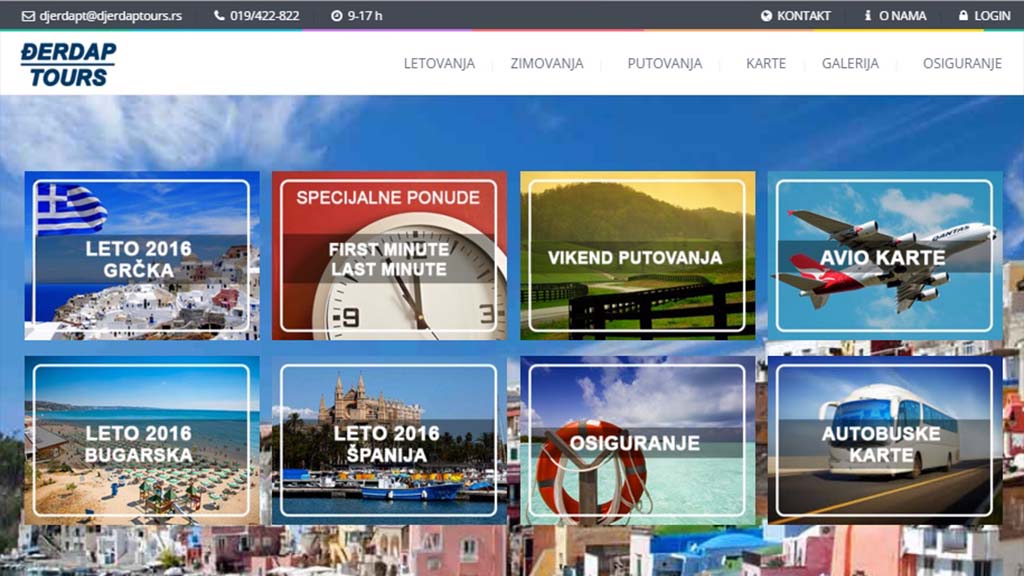Open the Đerdap Tours logo home link

(68, 64)
